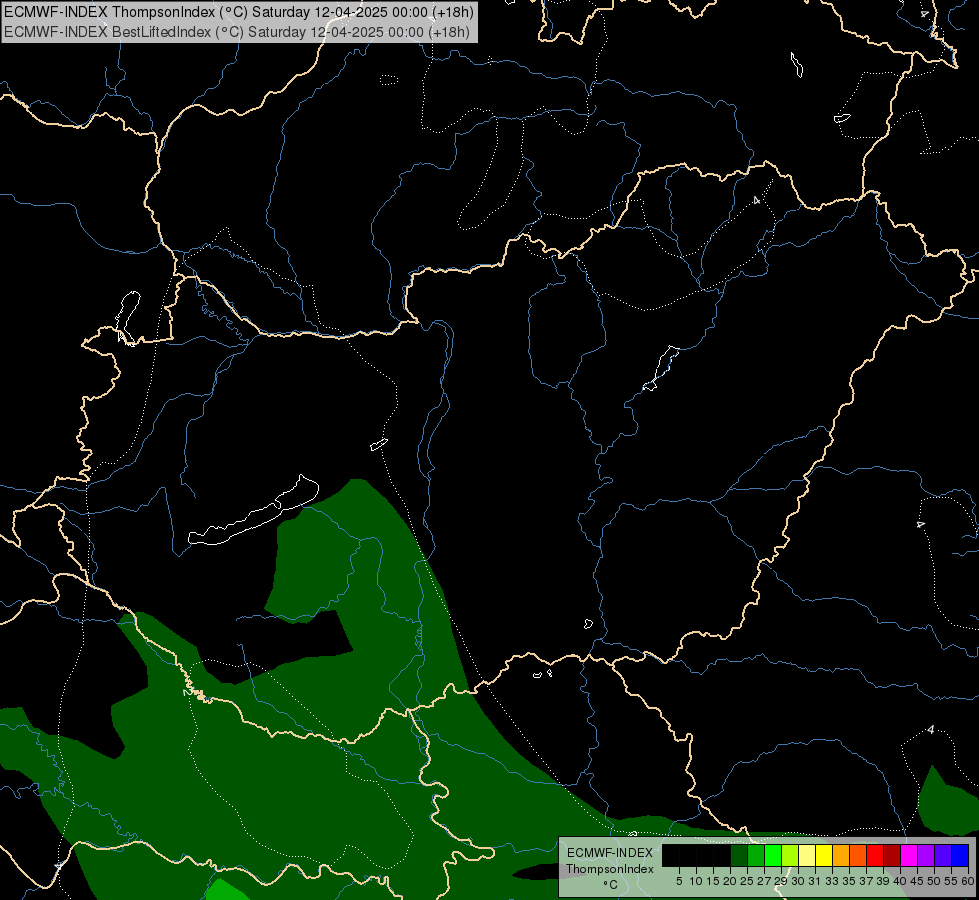The width and height of the screenshot is (979, 900).
Task: Click the legend value label 40
Action: click(x=900, y=881)
